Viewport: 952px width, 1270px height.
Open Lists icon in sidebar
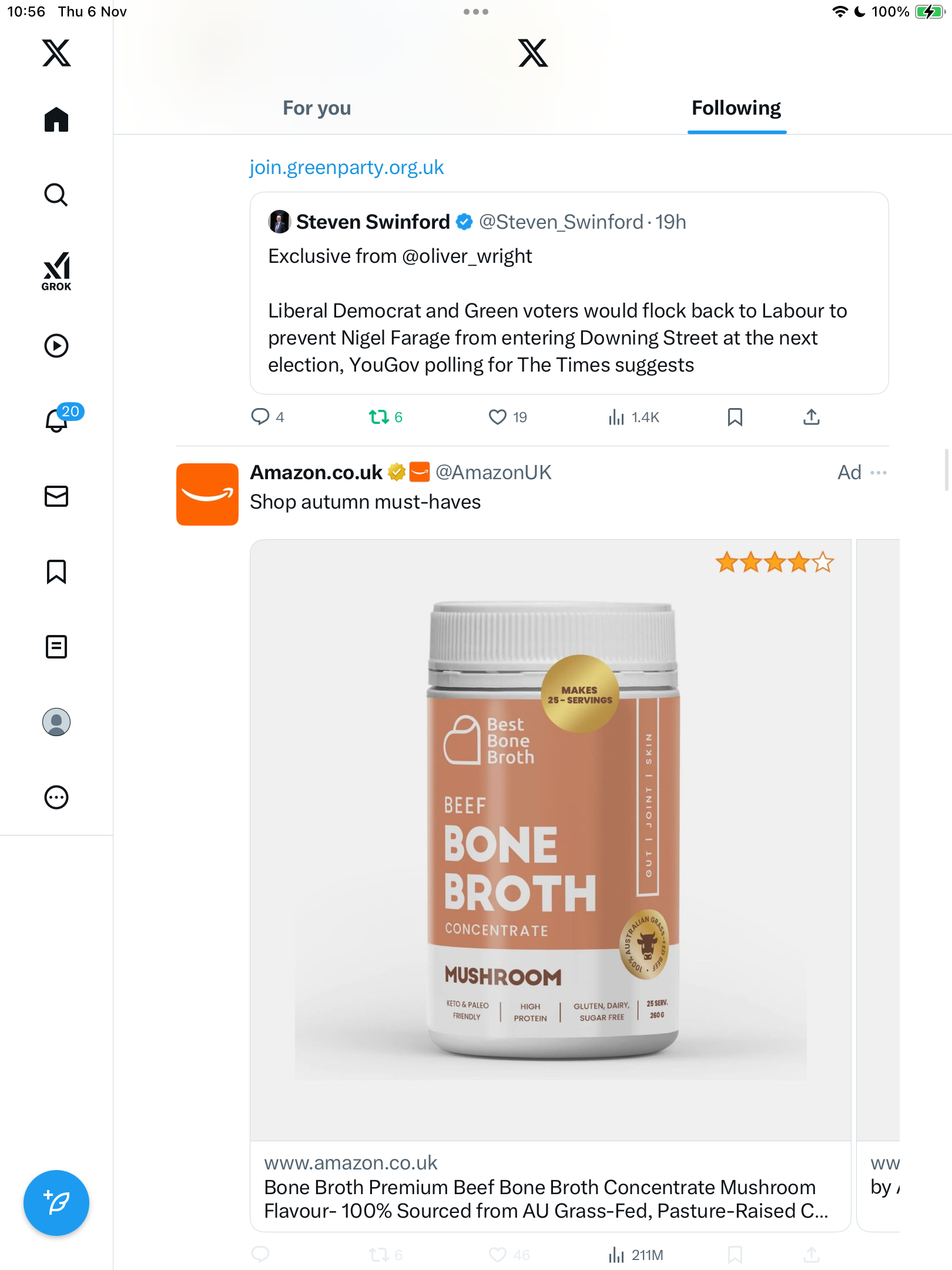click(56, 647)
